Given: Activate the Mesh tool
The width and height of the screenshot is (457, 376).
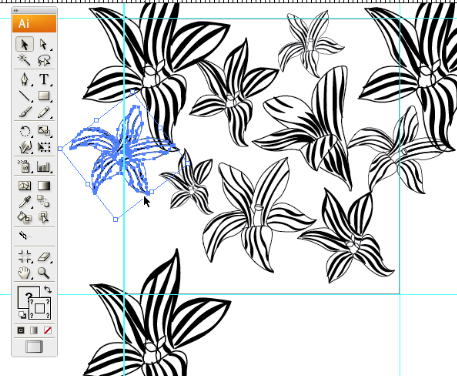Looking at the screenshot, I should point(25,186).
